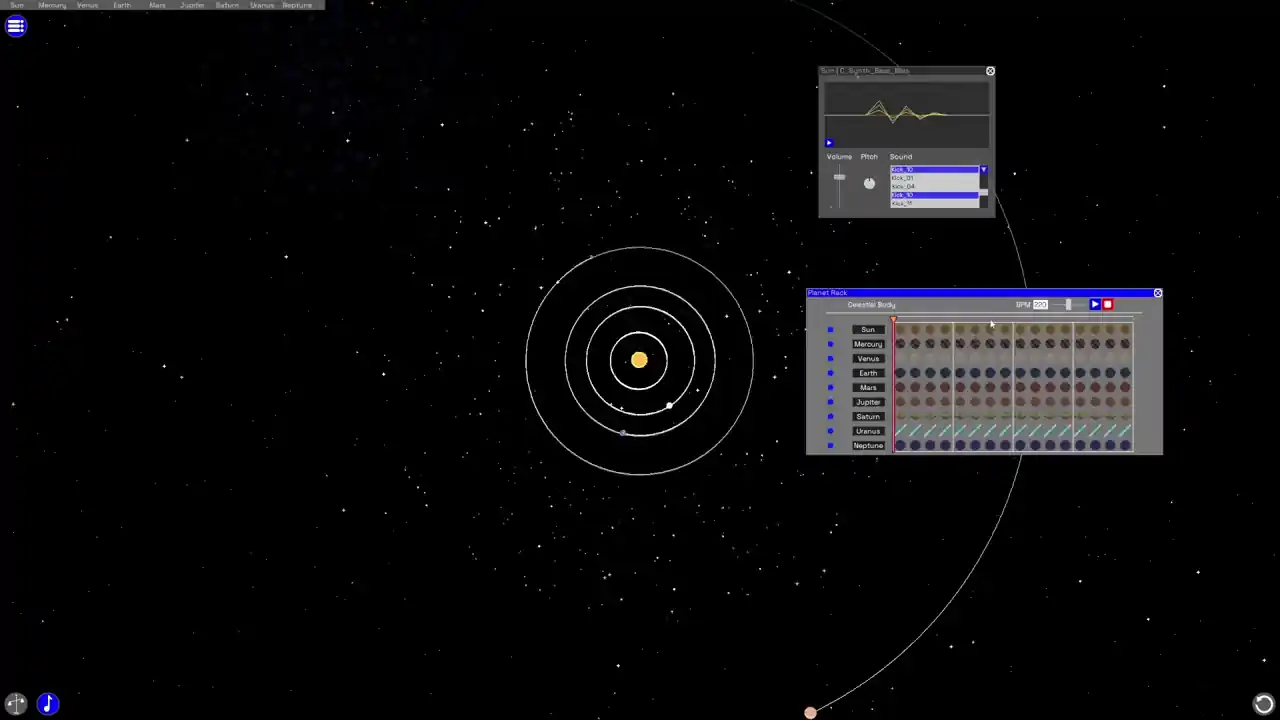Close the Sun sound panel

[990, 71]
